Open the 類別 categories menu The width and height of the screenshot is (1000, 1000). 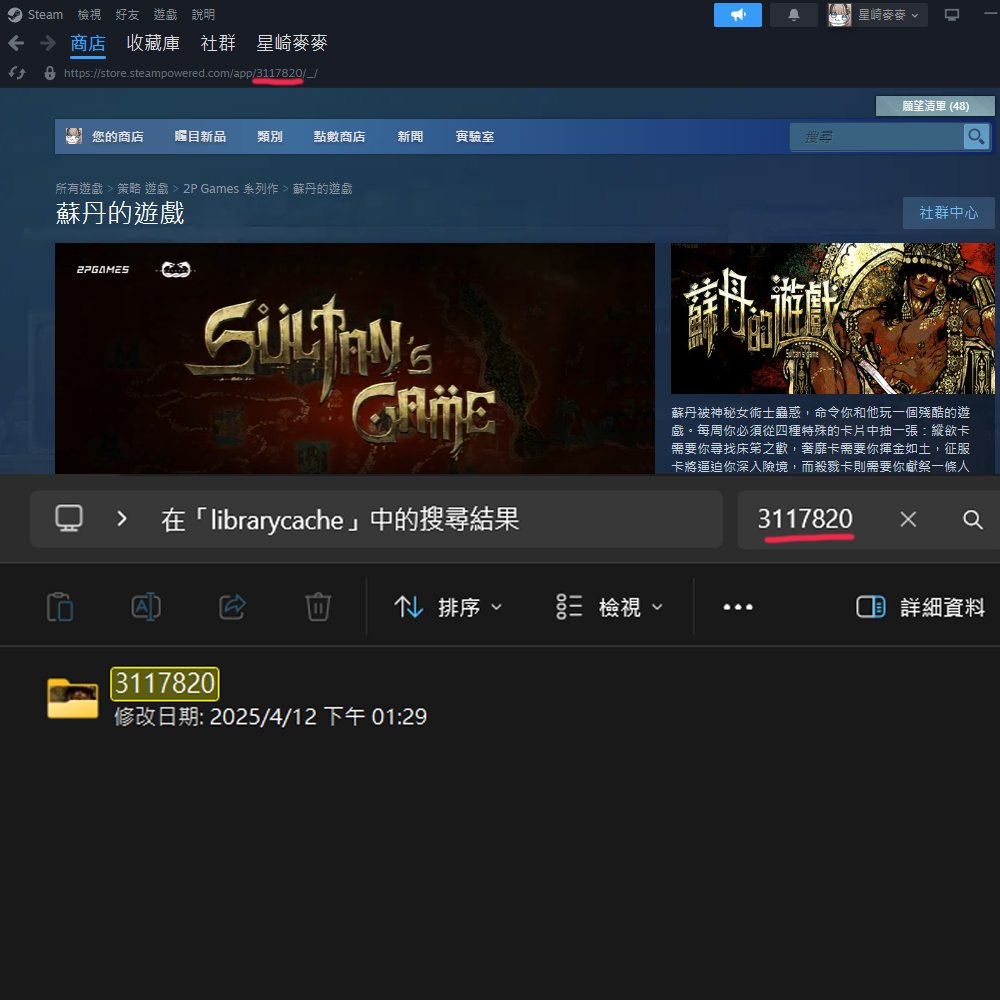point(270,136)
